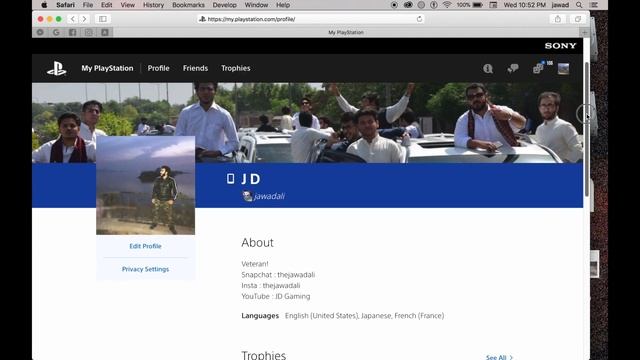Open the messages chat bubble icon

coord(513,69)
